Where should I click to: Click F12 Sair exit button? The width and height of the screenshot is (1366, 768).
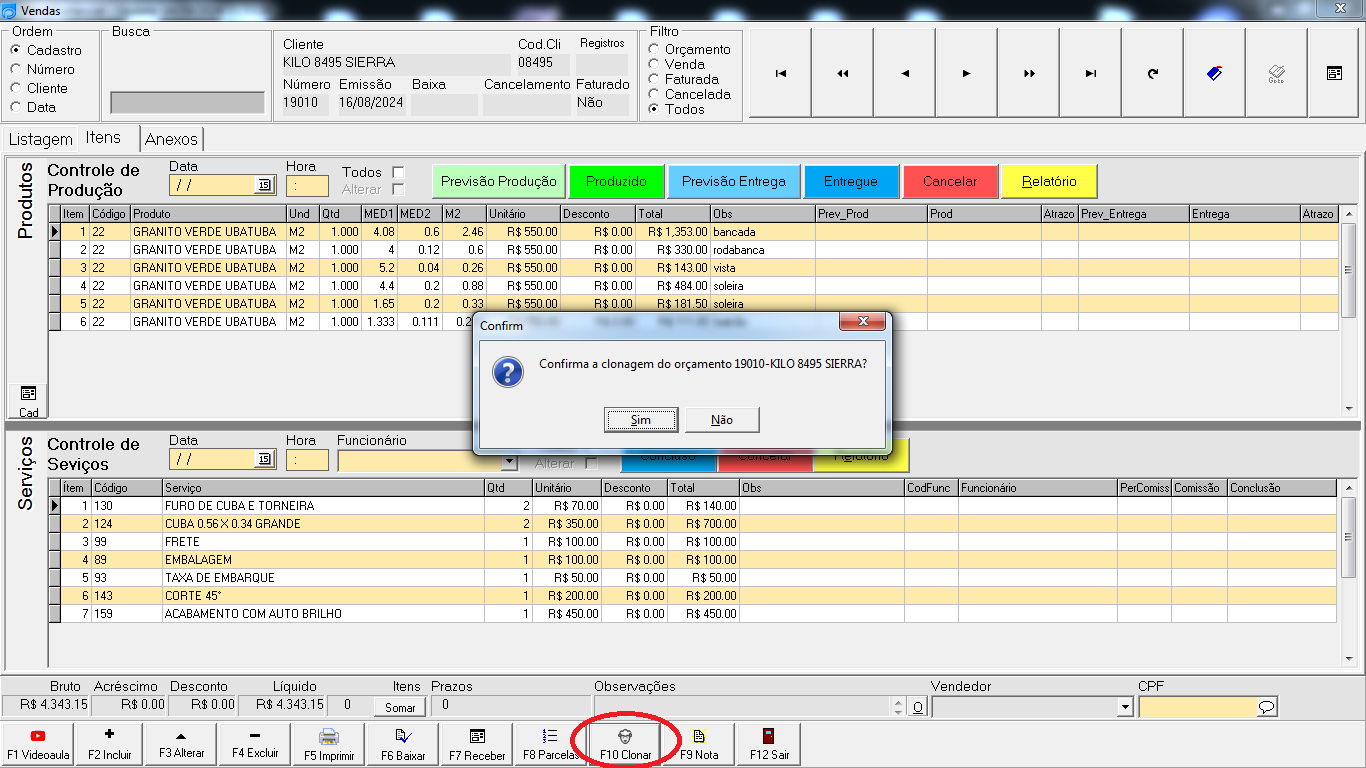[769, 744]
